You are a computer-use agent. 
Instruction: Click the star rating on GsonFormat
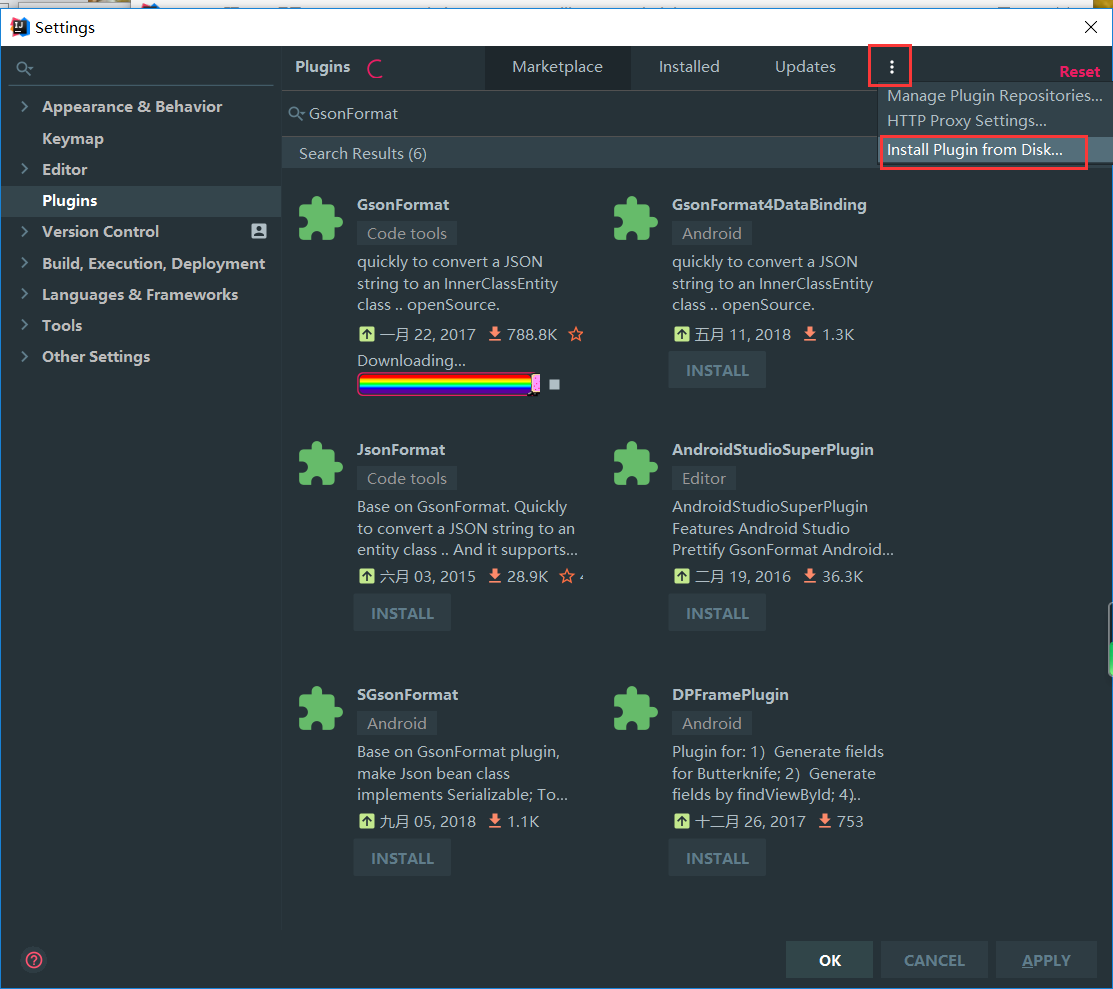[576, 334]
